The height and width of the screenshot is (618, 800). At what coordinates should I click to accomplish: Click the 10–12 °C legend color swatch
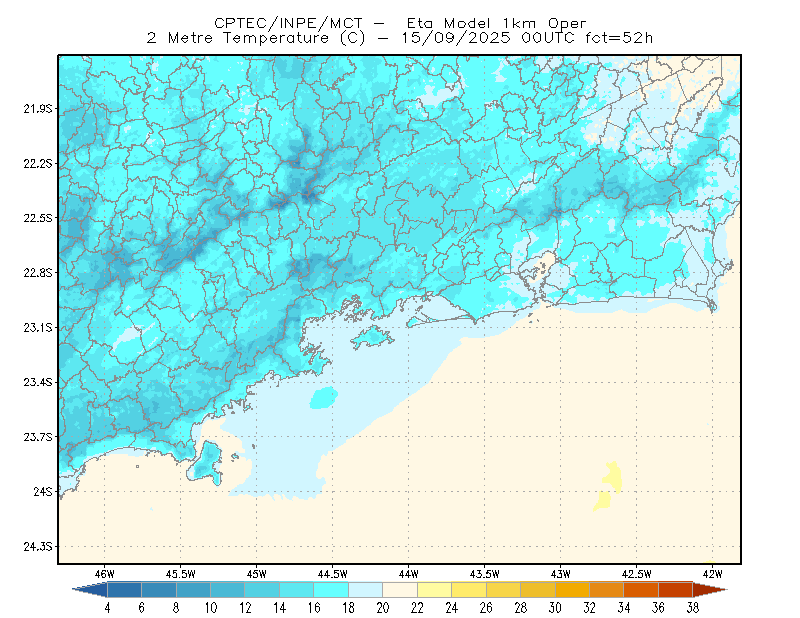(228, 589)
